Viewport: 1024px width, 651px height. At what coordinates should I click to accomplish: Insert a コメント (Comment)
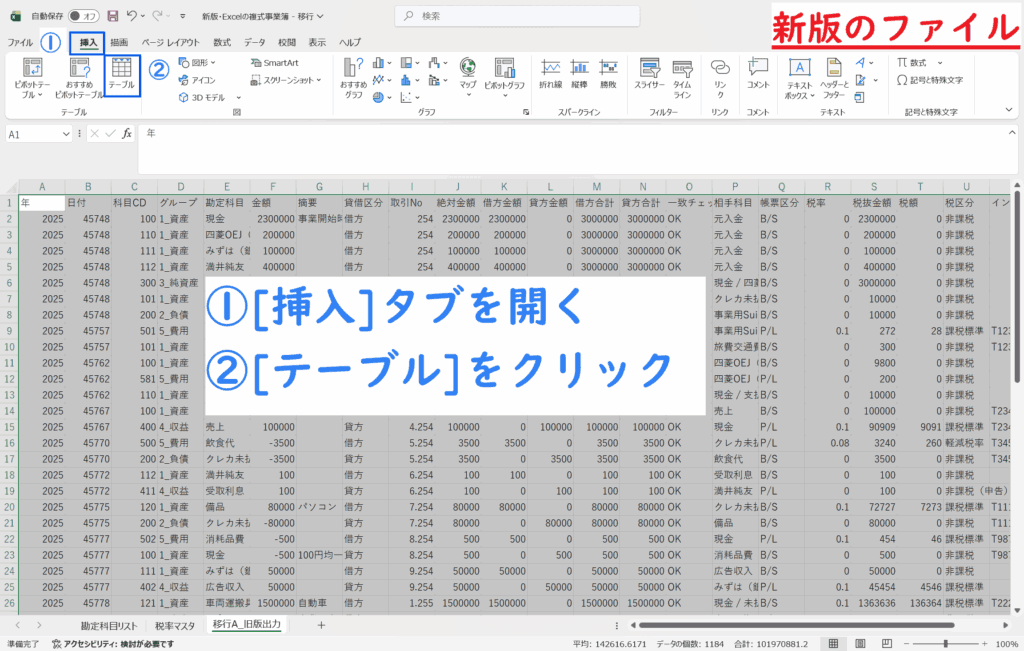[x=758, y=74]
